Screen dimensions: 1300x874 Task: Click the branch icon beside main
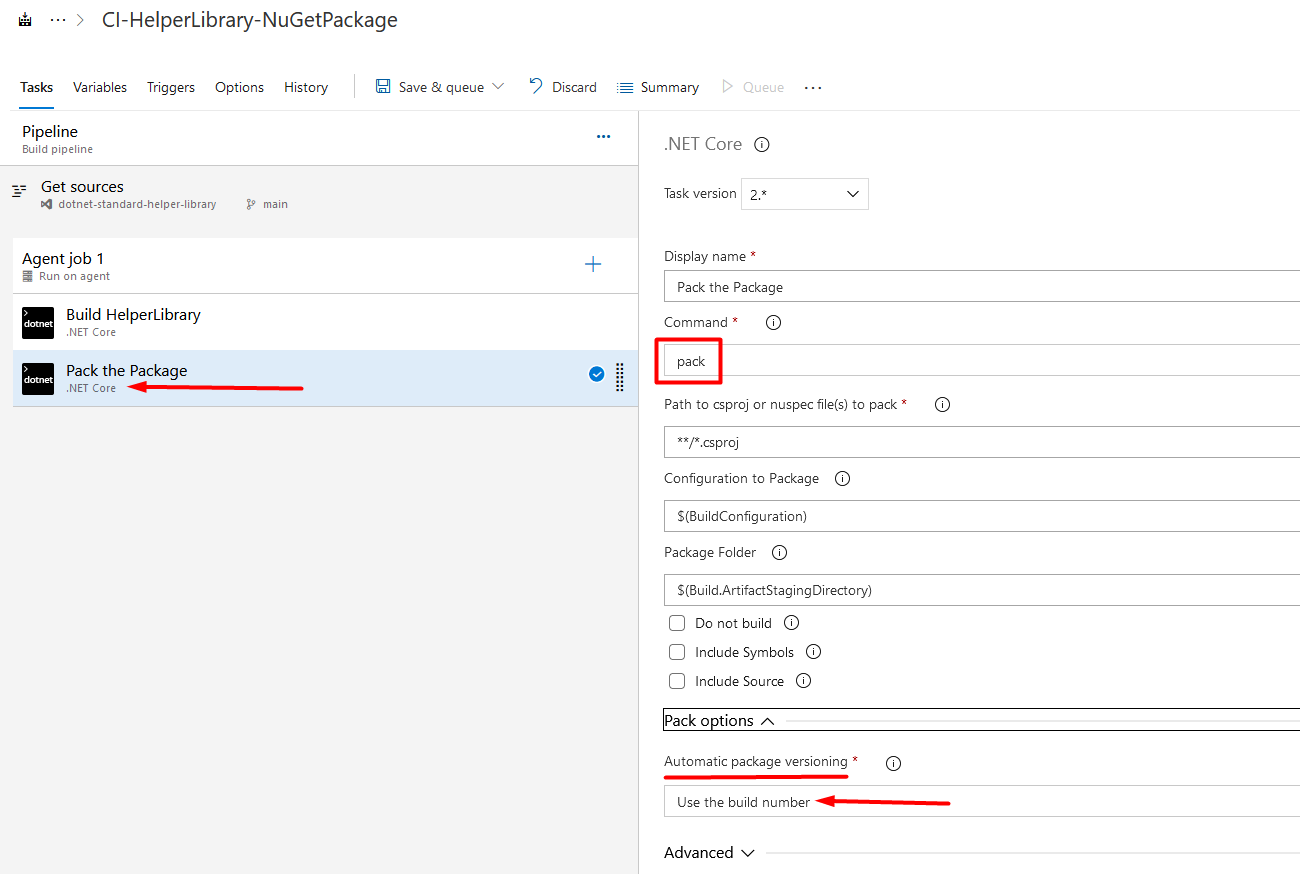pos(251,204)
